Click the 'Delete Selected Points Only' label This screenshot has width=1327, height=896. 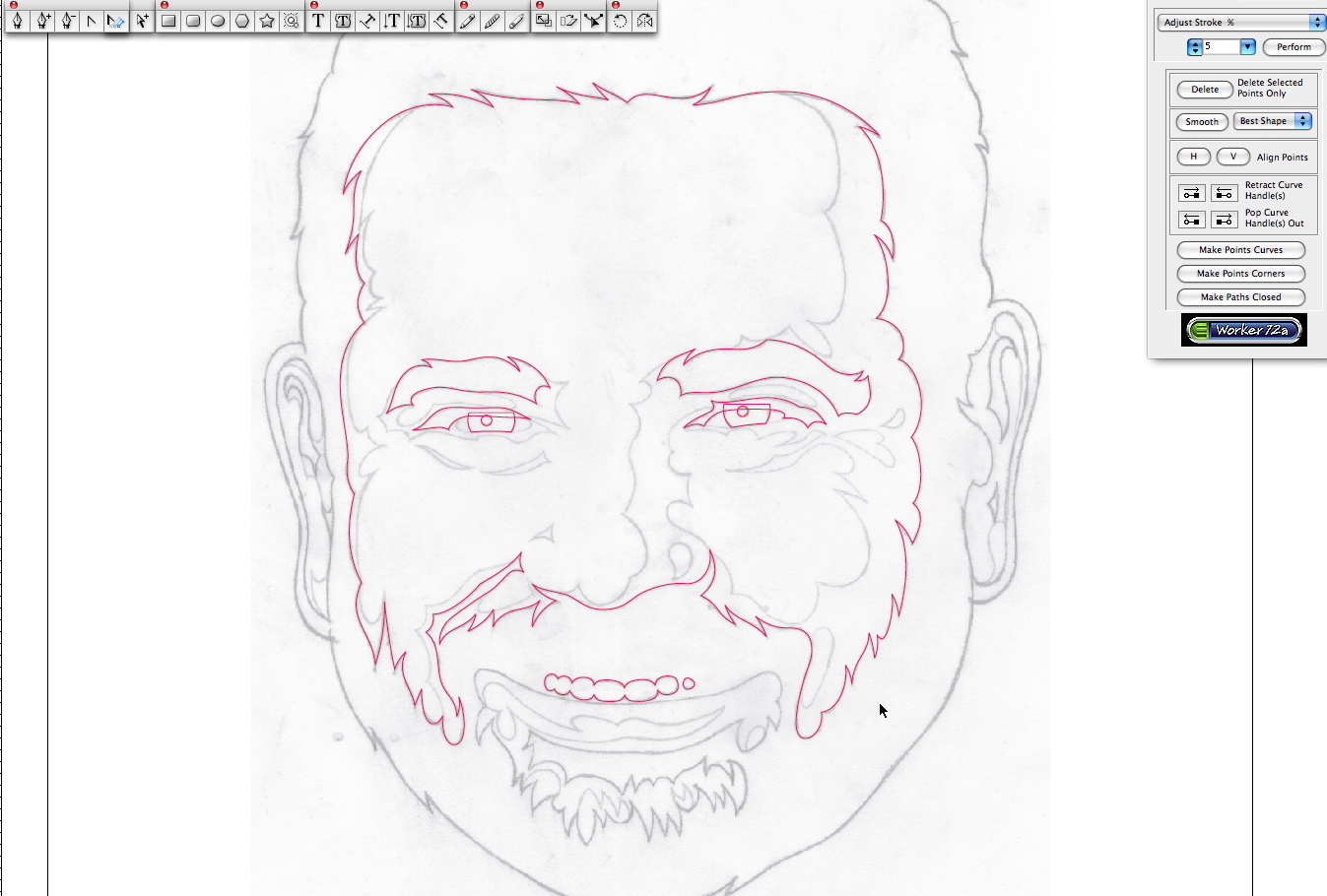coord(1270,88)
